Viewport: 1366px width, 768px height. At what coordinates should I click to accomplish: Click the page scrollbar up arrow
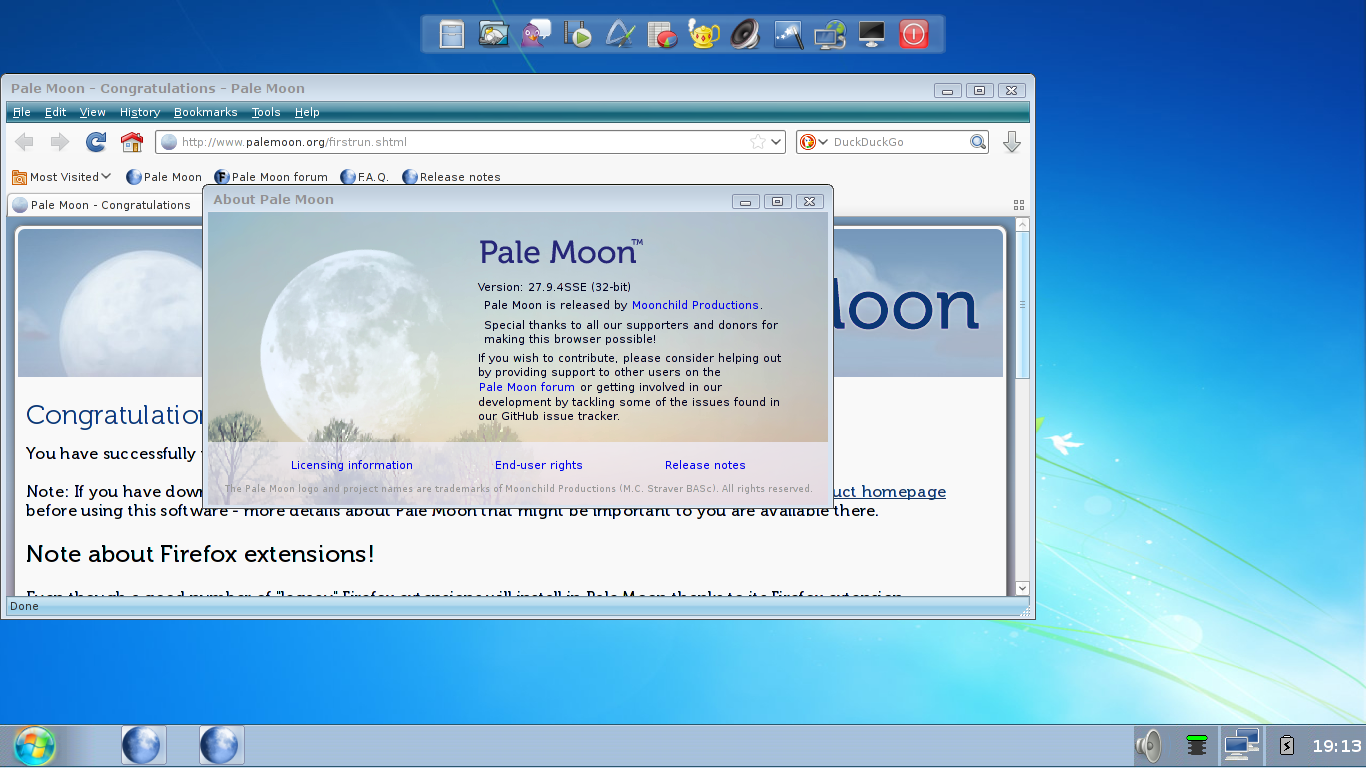(x=1022, y=225)
